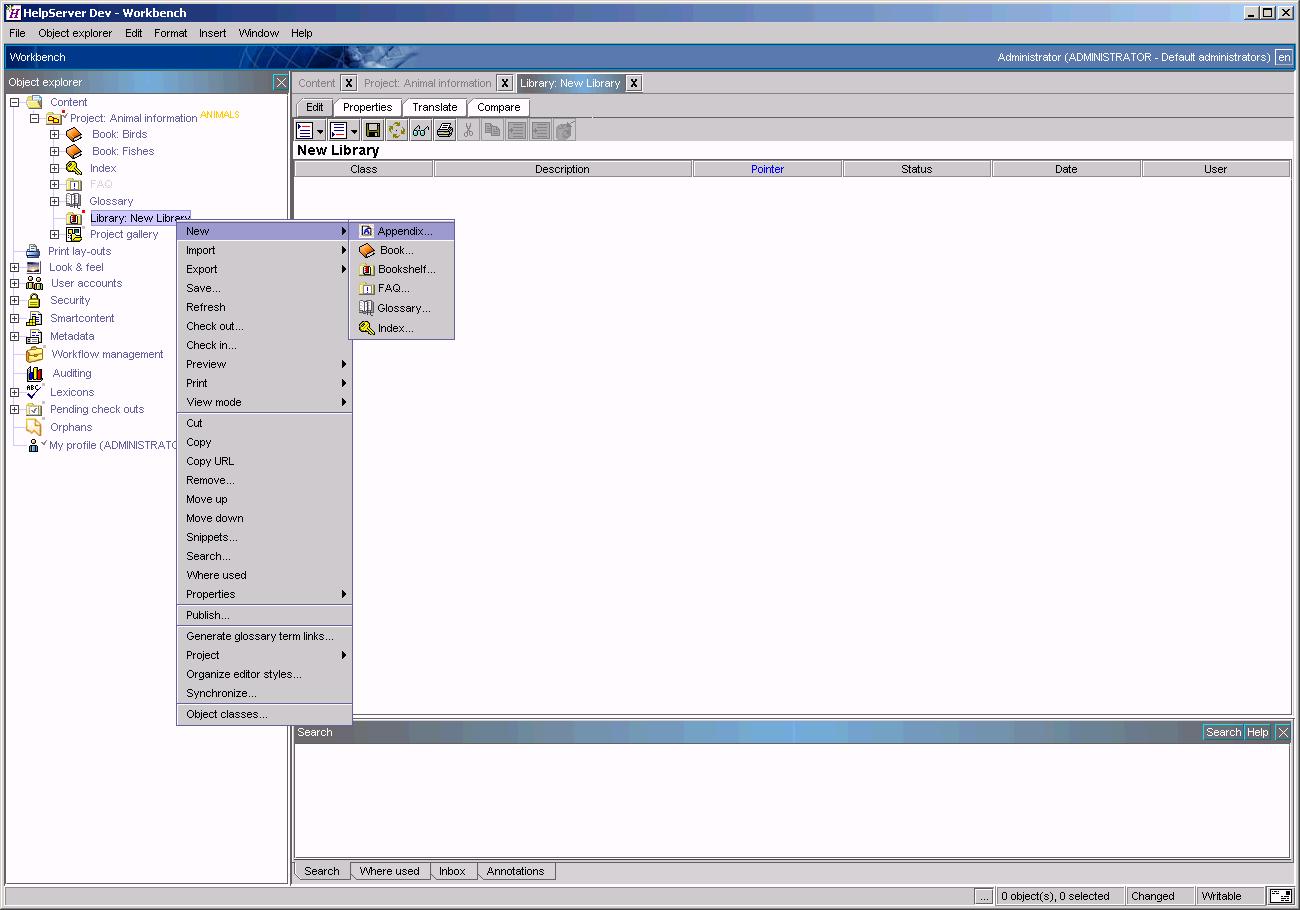Choose Glossary... in the New submenu
Viewport: 1300px width, 910px height.
(x=401, y=308)
